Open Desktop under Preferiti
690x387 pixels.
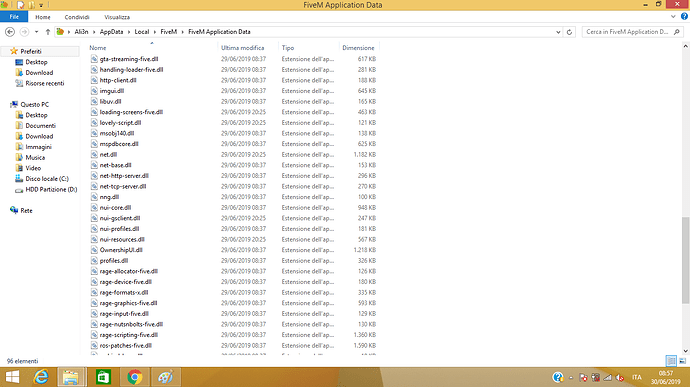[36, 62]
